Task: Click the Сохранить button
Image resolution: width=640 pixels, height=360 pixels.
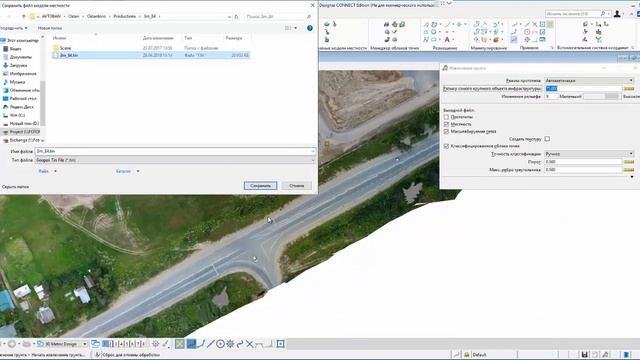Action: [x=260, y=186]
